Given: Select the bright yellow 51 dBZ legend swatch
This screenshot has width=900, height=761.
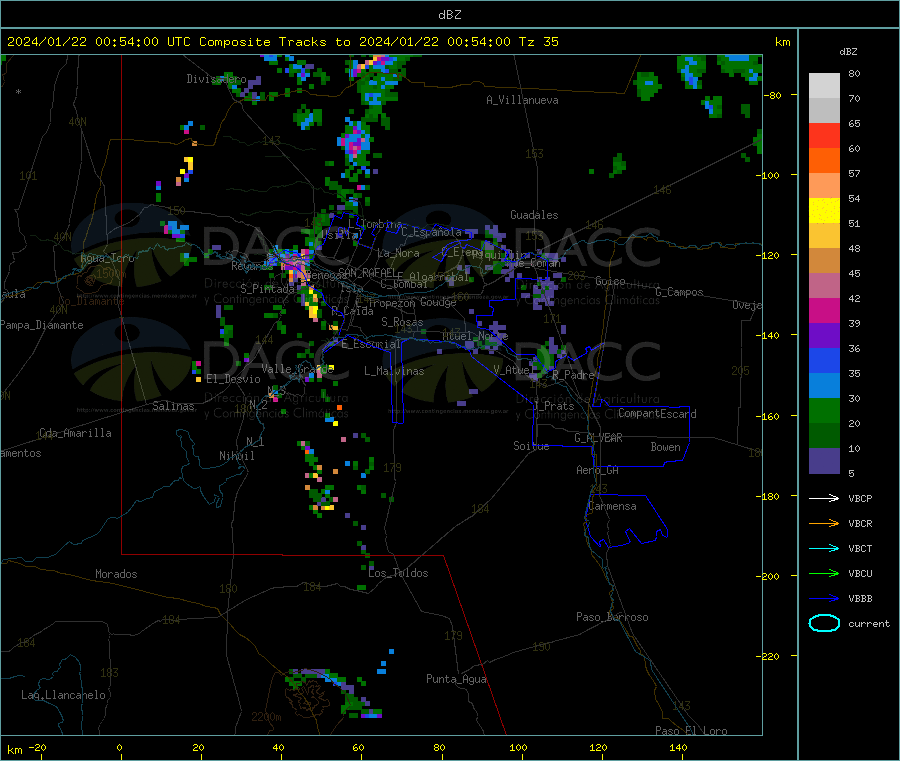Looking at the screenshot, I should coord(824,211).
